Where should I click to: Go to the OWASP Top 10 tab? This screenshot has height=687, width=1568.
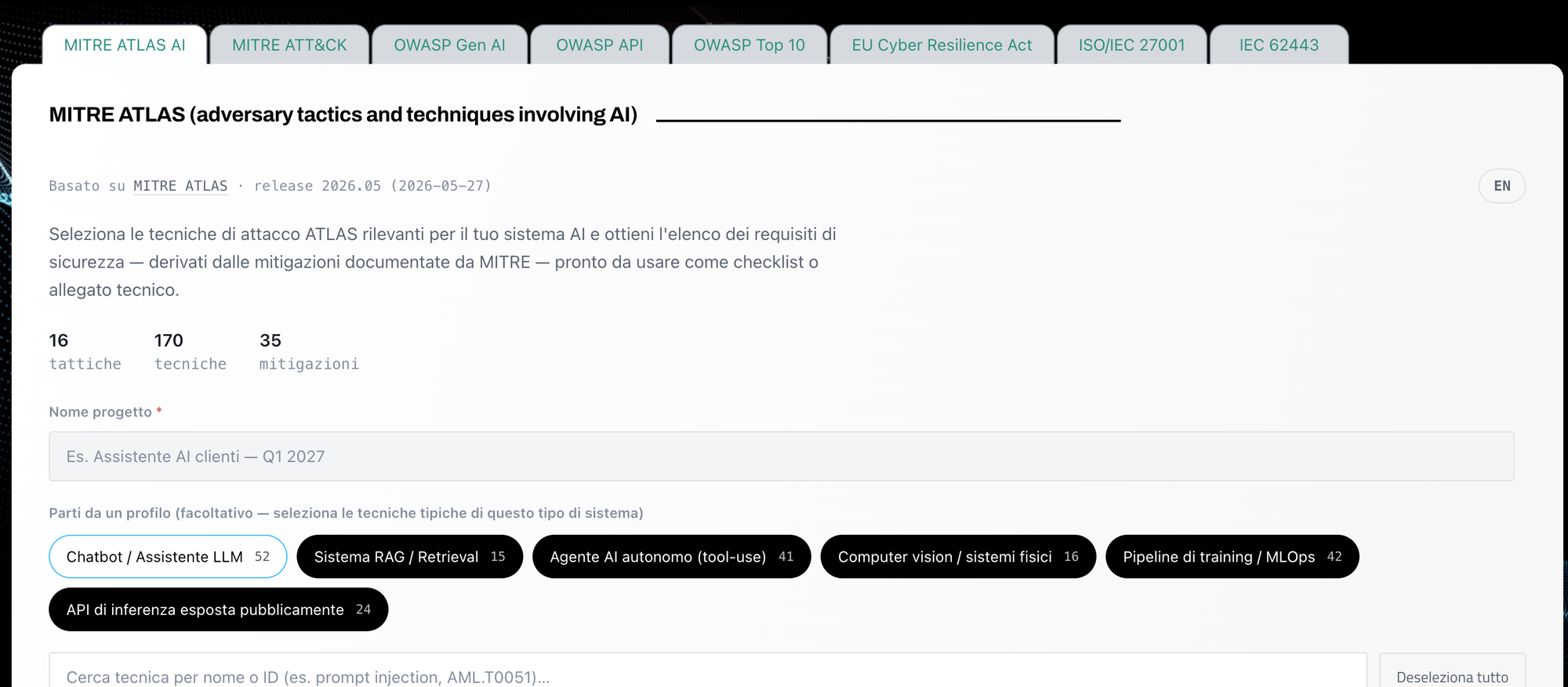click(750, 45)
